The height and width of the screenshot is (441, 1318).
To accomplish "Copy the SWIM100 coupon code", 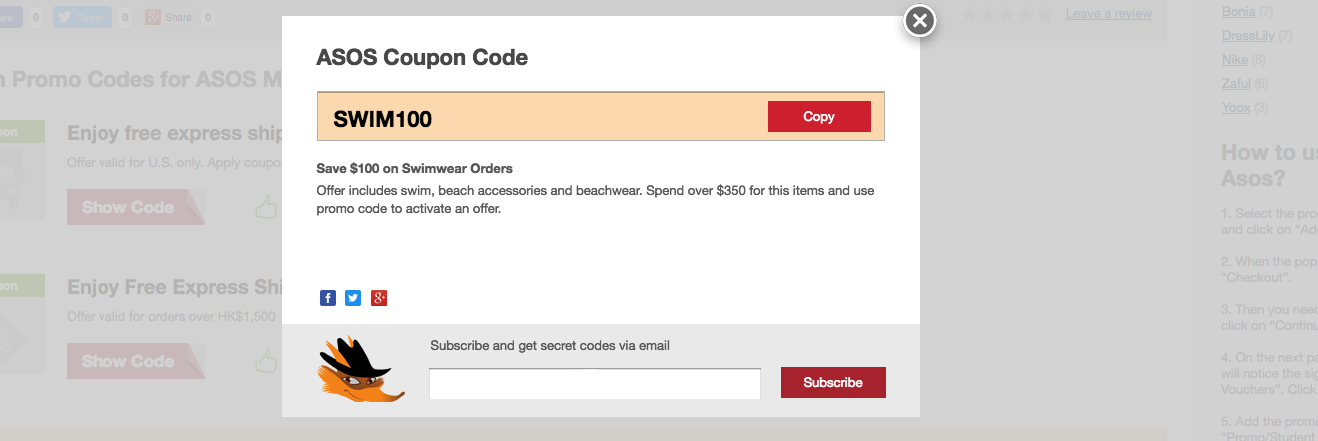I will [x=819, y=116].
